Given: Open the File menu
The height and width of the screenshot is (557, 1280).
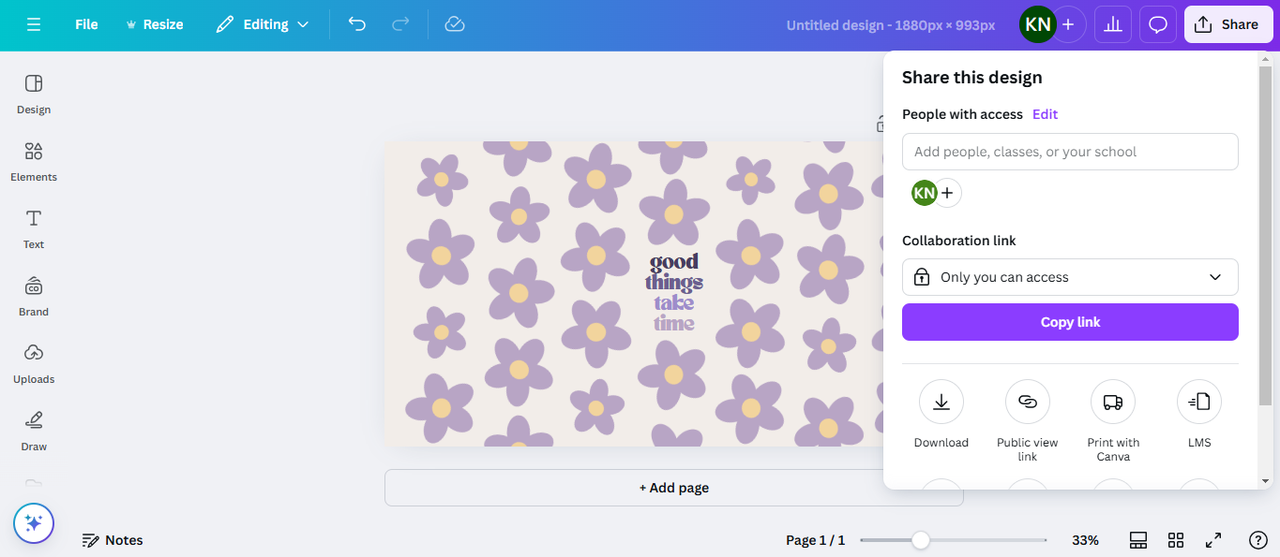Looking at the screenshot, I should pos(87,24).
